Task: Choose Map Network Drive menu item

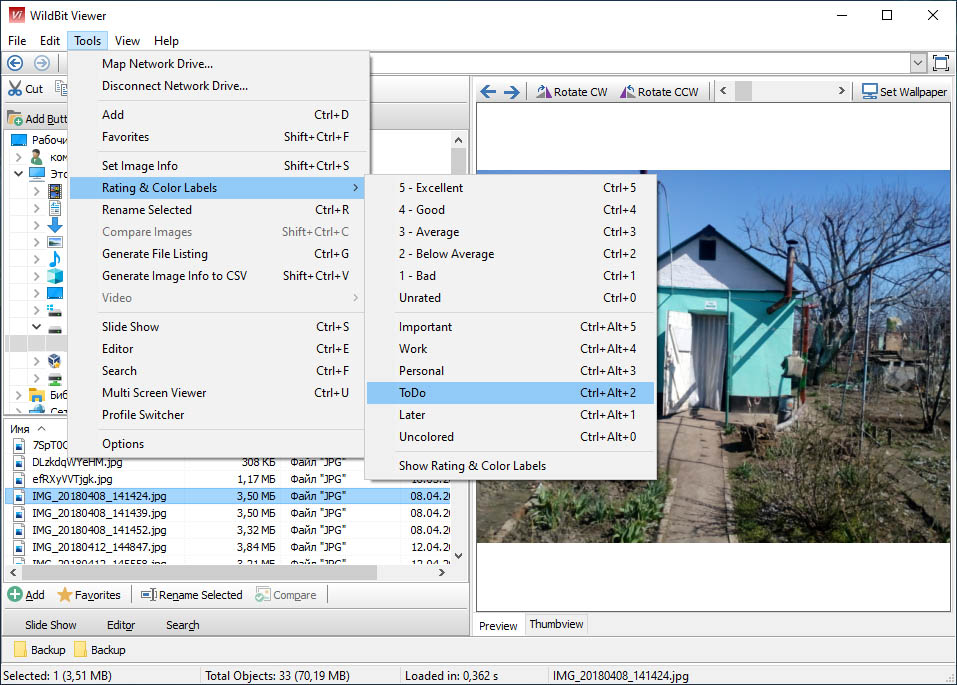Action: tap(218, 63)
